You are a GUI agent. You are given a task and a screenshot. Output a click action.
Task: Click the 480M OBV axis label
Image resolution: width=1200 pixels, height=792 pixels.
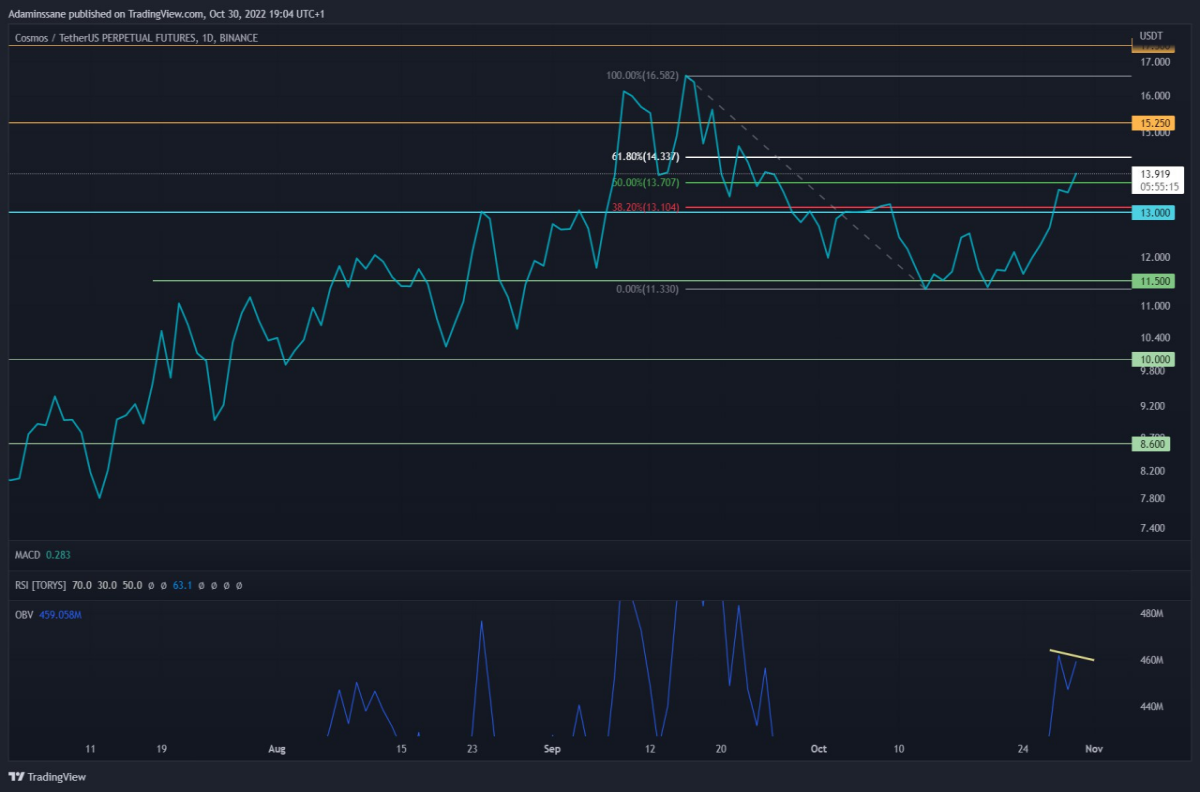tap(1151, 614)
